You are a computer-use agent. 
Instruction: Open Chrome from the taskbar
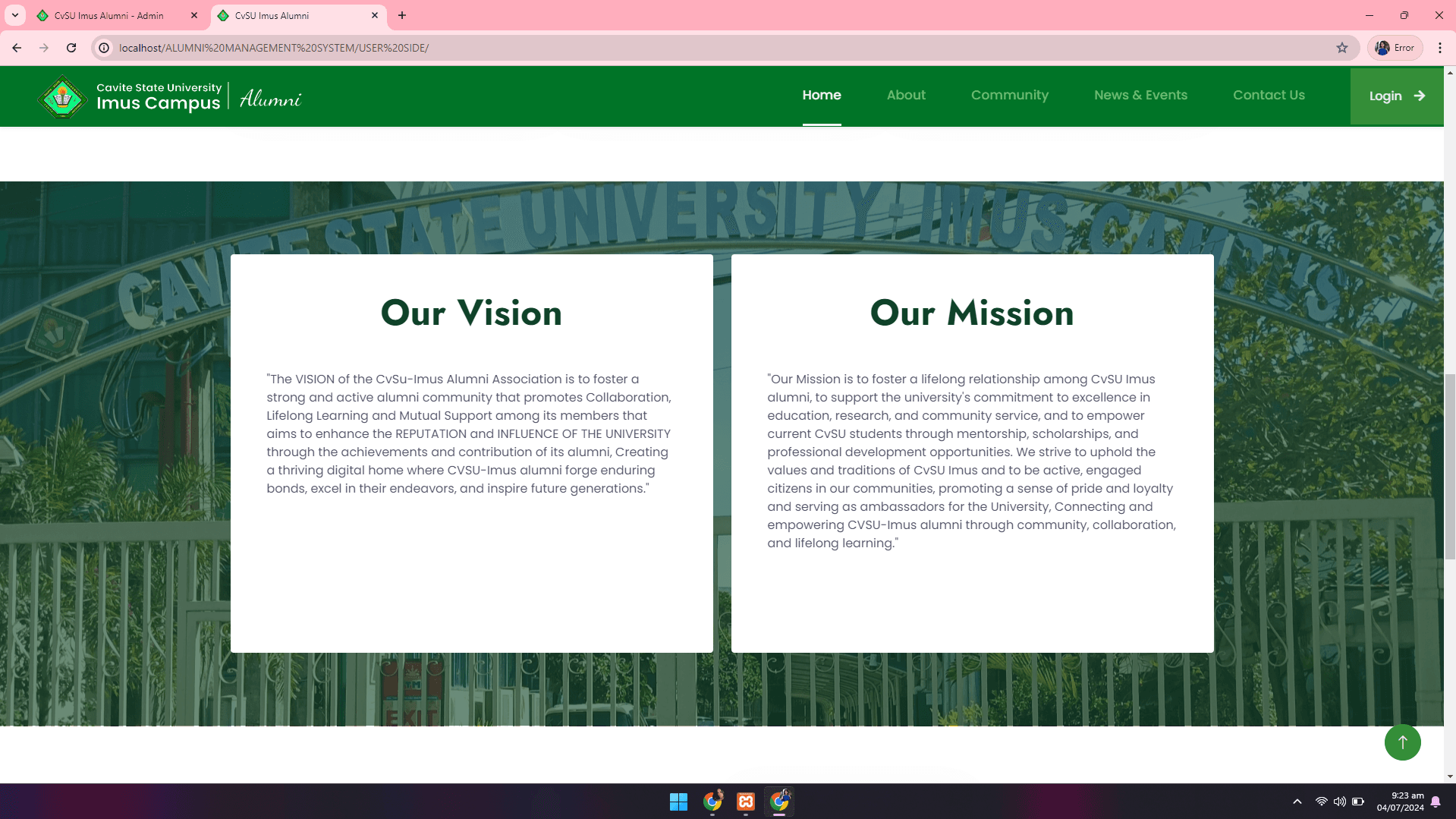(712, 802)
